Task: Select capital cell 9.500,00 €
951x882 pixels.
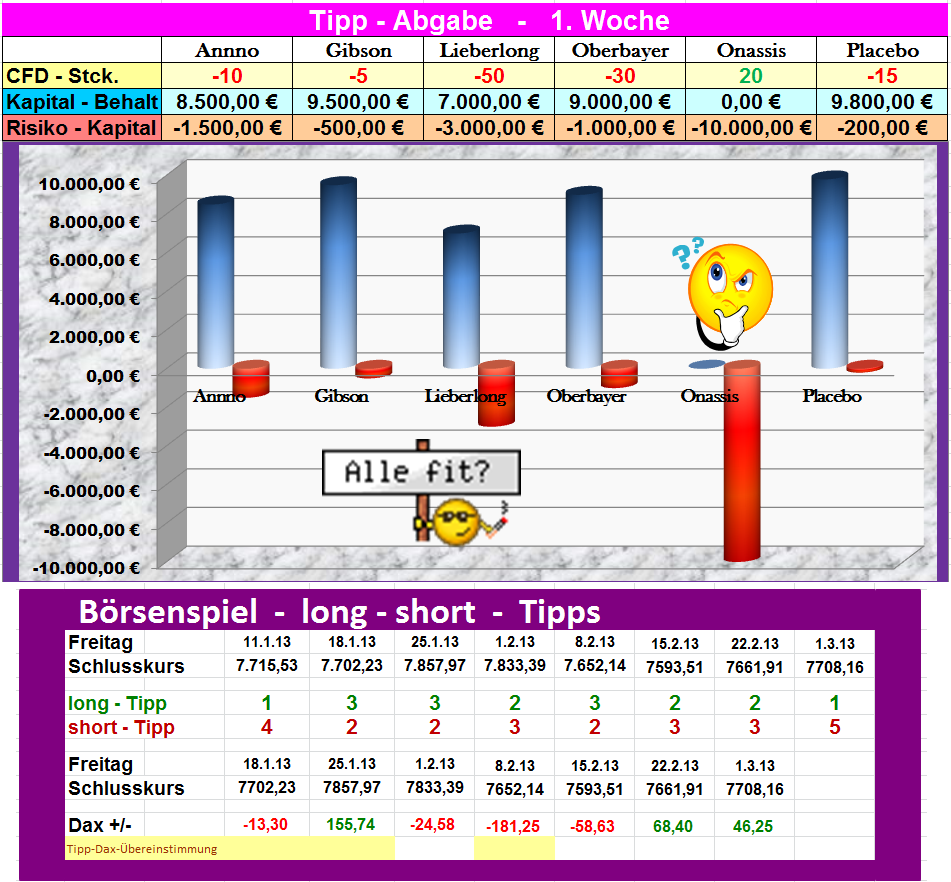Action: point(358,102)
